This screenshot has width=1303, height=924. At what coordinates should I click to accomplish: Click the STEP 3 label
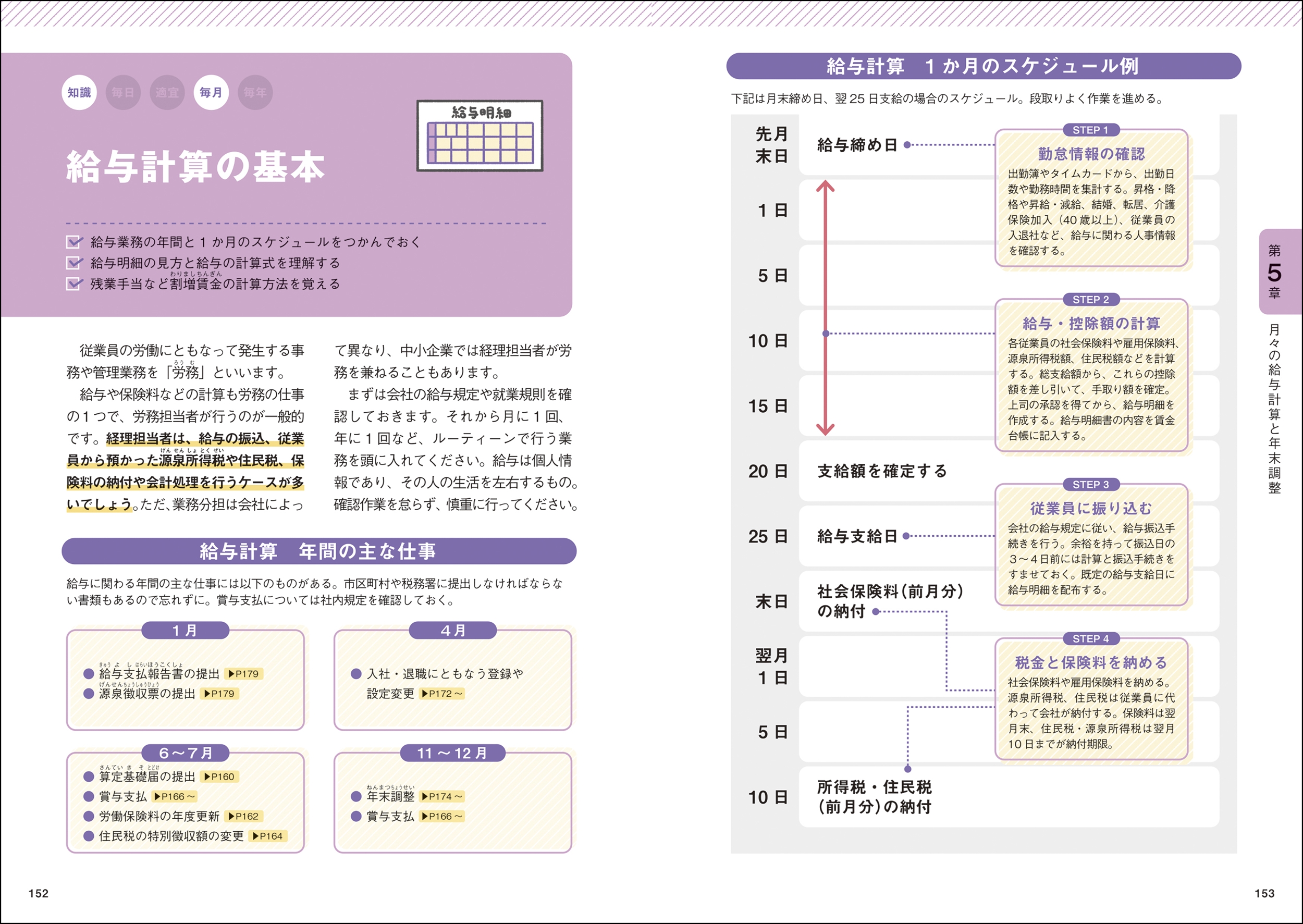(x=1091, y=484)
